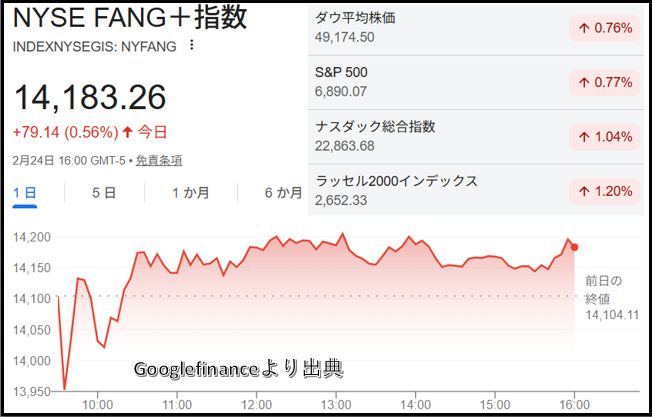Click the ラッセル2000インデックス row

pyautogui.click(x=476, y=189)
